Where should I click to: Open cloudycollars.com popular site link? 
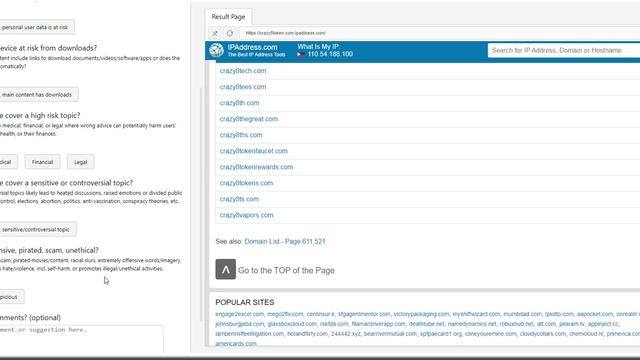click(542, 333)
